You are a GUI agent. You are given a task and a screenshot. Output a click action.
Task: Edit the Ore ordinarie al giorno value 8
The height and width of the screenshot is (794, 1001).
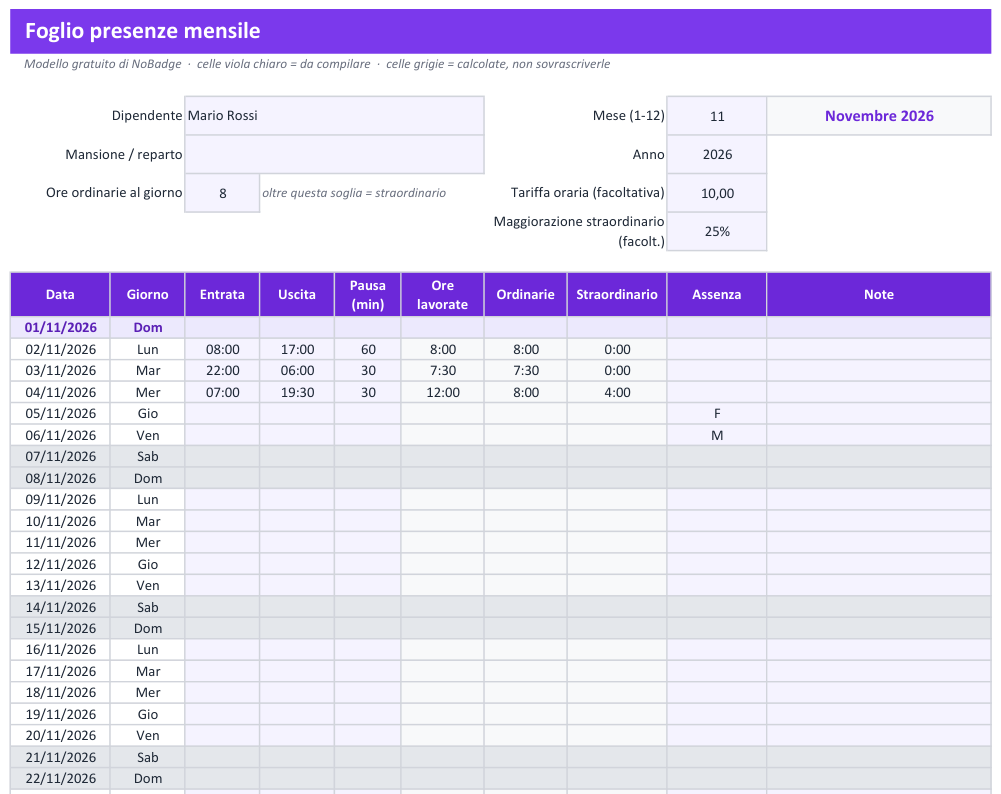point(222,193)
